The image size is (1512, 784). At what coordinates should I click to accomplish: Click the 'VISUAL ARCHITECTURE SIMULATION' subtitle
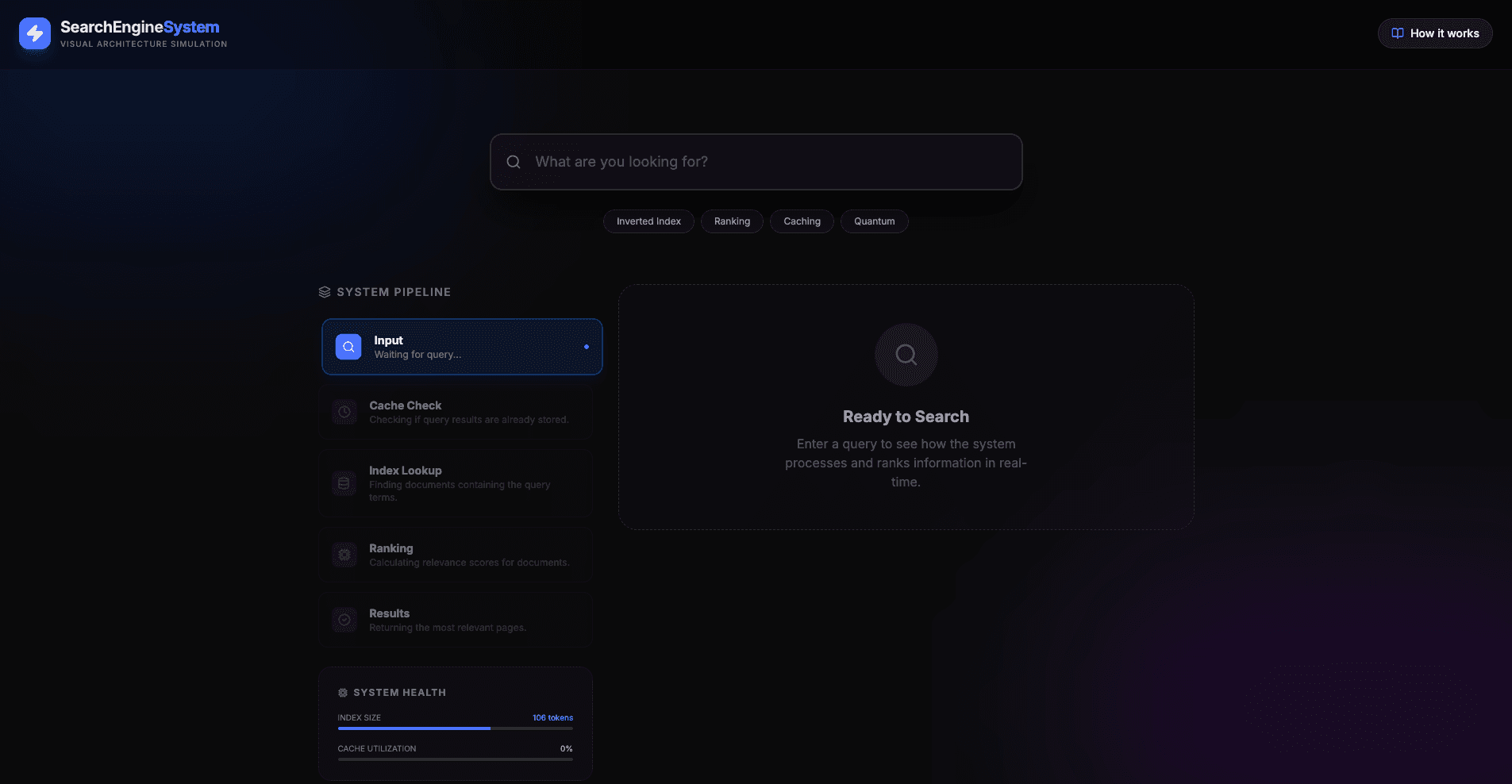[x=144, y=44]
